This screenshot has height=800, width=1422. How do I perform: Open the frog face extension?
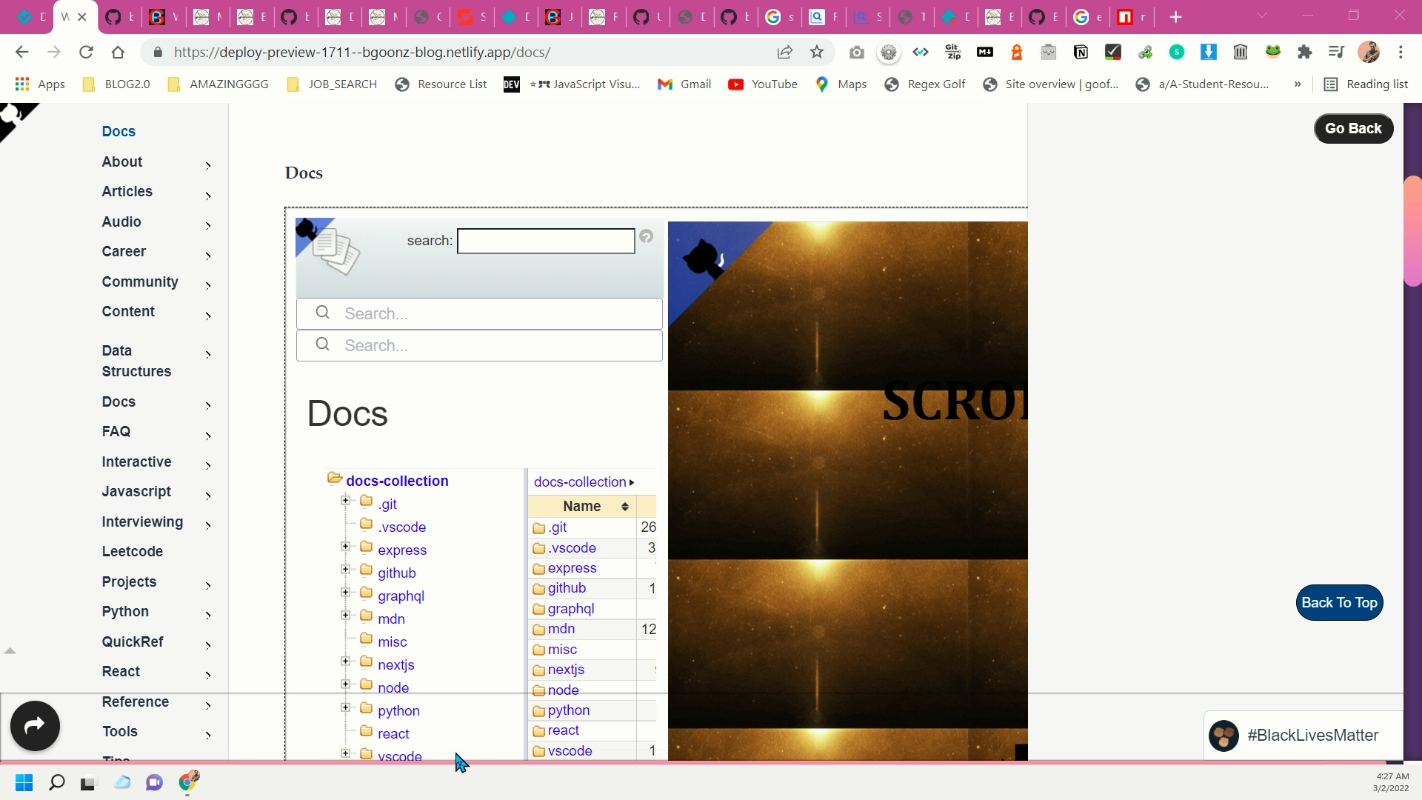[x=1273, y=52]
